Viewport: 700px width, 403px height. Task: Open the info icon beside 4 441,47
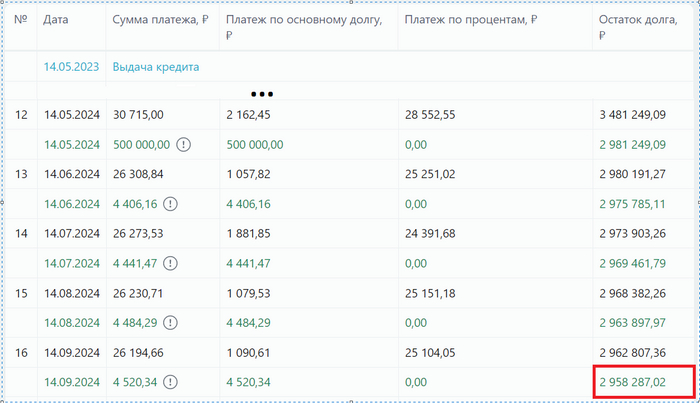click(x=170, y=264)
